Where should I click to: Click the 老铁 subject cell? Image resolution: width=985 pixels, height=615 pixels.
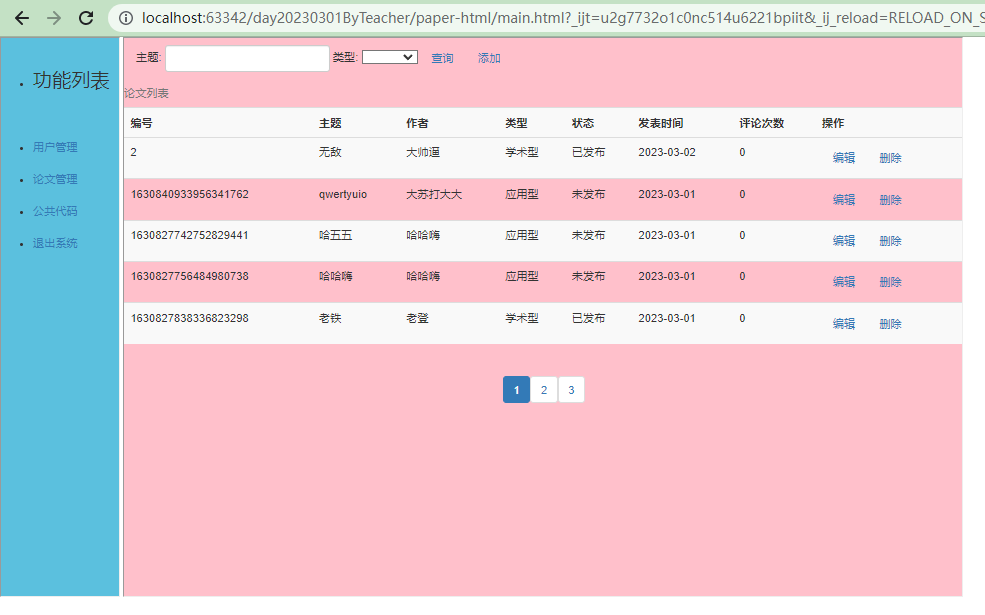(330, 318)
